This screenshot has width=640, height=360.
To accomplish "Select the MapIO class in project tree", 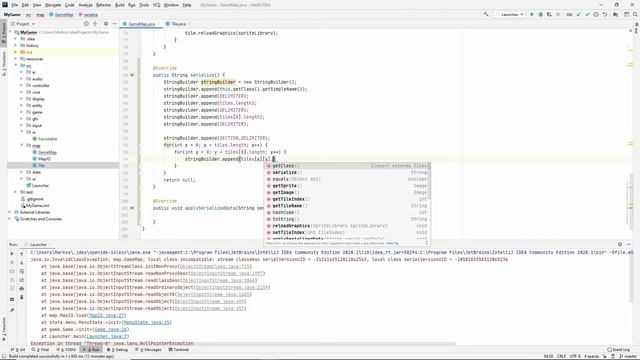I will (x=44, y=159).
